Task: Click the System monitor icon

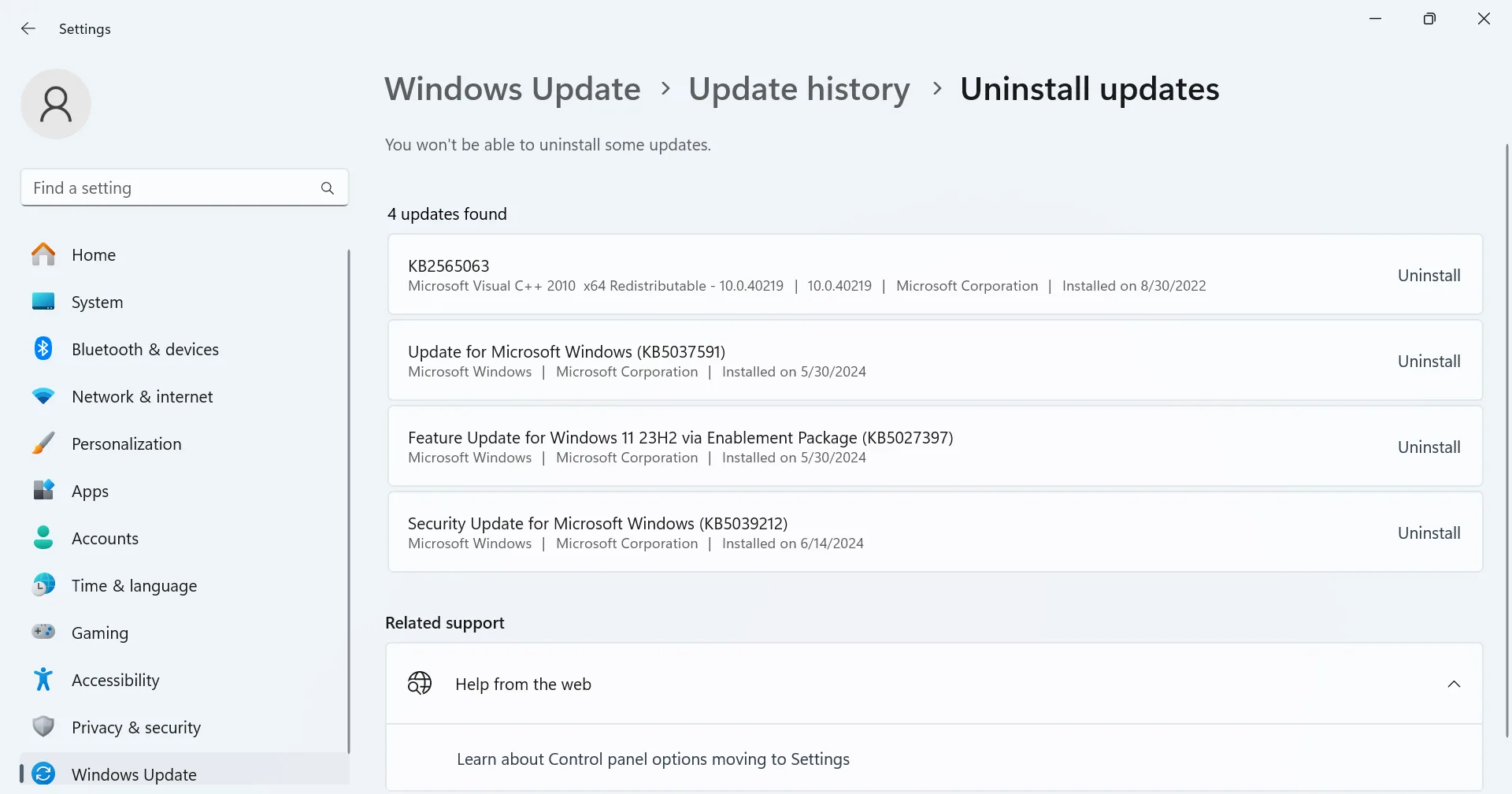Action: (43, 302)
